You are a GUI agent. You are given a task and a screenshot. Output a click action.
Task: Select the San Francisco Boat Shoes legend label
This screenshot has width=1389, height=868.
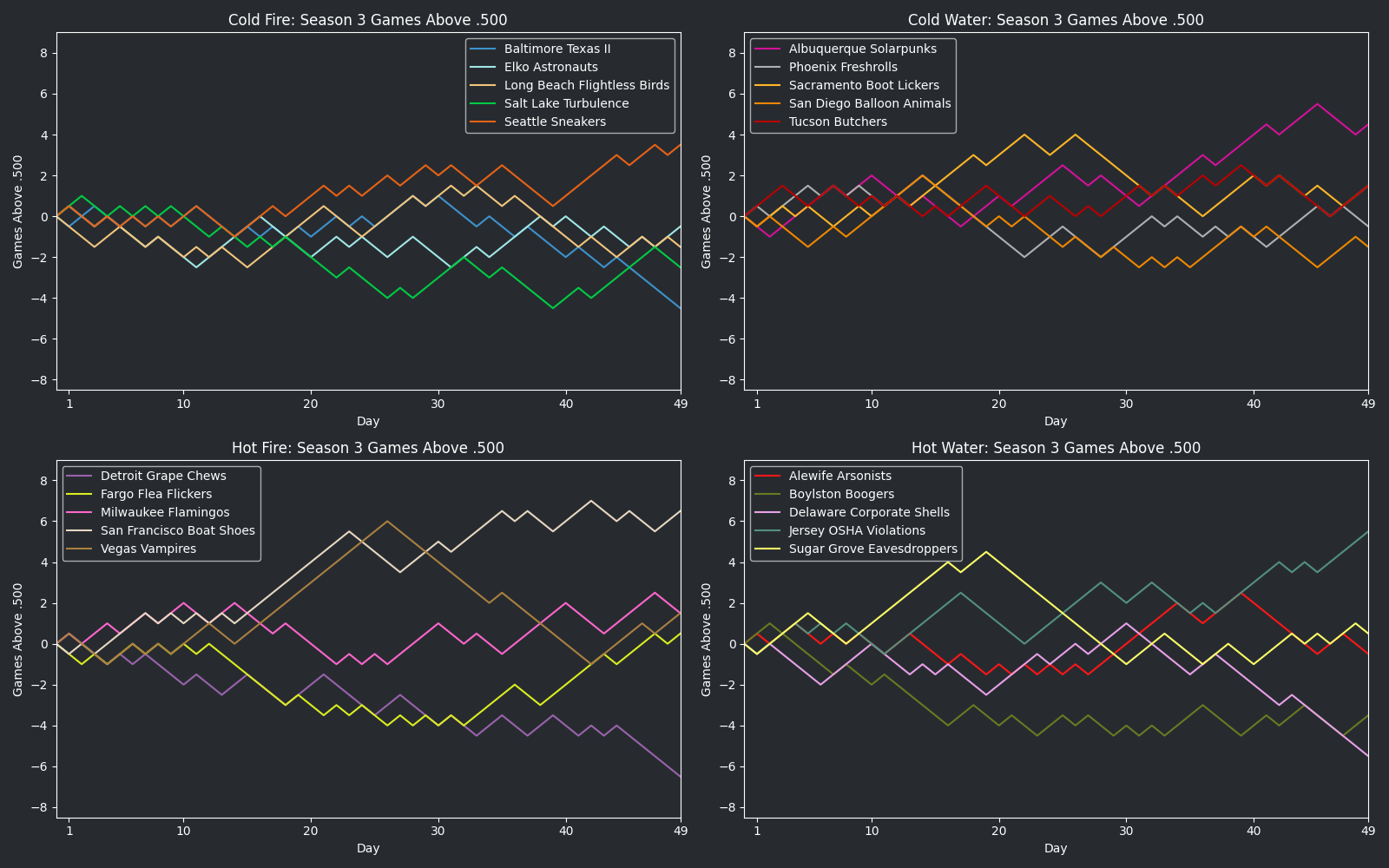[x=177, y=530]
